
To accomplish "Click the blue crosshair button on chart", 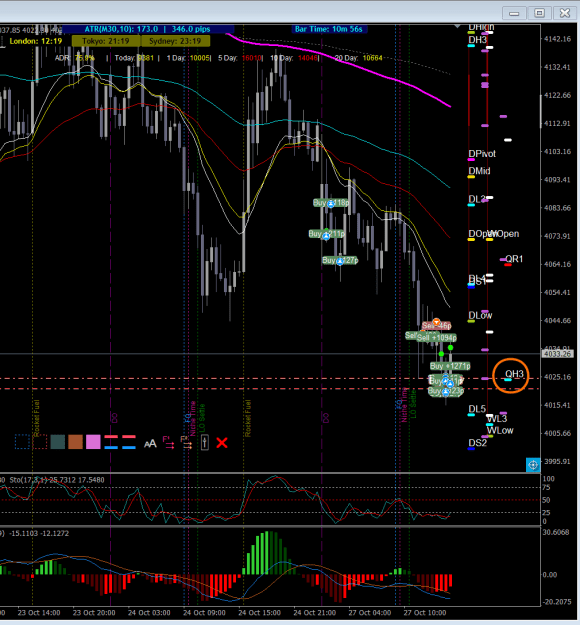I will click(x=533, y=465).
